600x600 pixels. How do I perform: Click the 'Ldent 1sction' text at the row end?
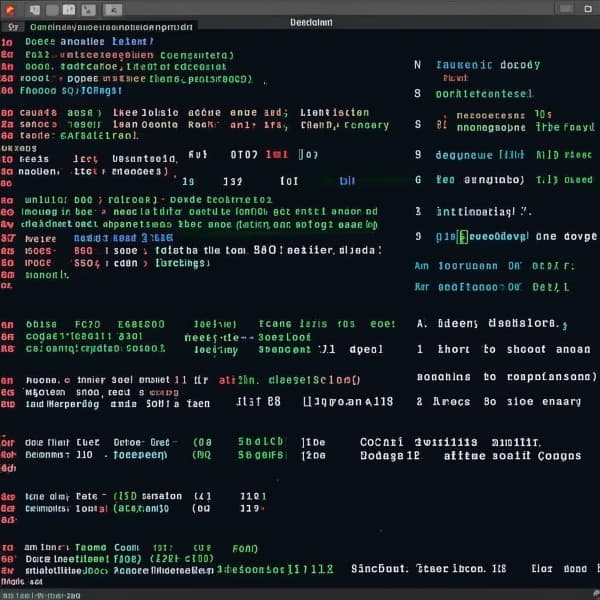pos(334,112)
